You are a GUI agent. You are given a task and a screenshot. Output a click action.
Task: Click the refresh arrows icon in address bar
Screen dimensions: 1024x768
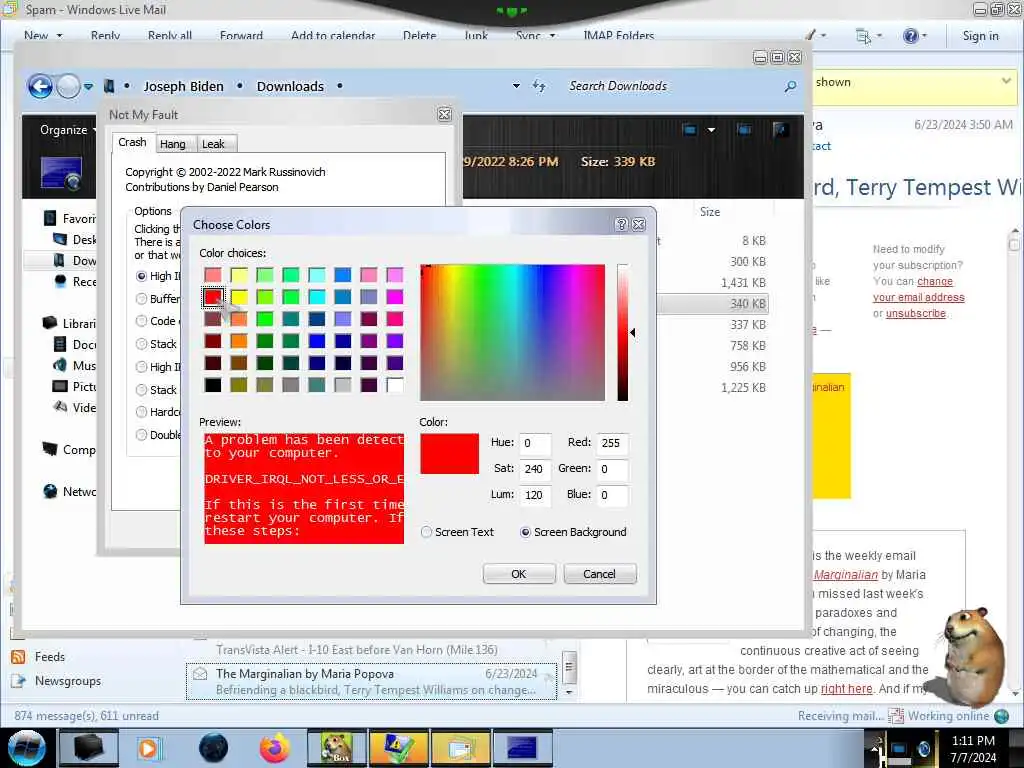(x=539, y=86)
